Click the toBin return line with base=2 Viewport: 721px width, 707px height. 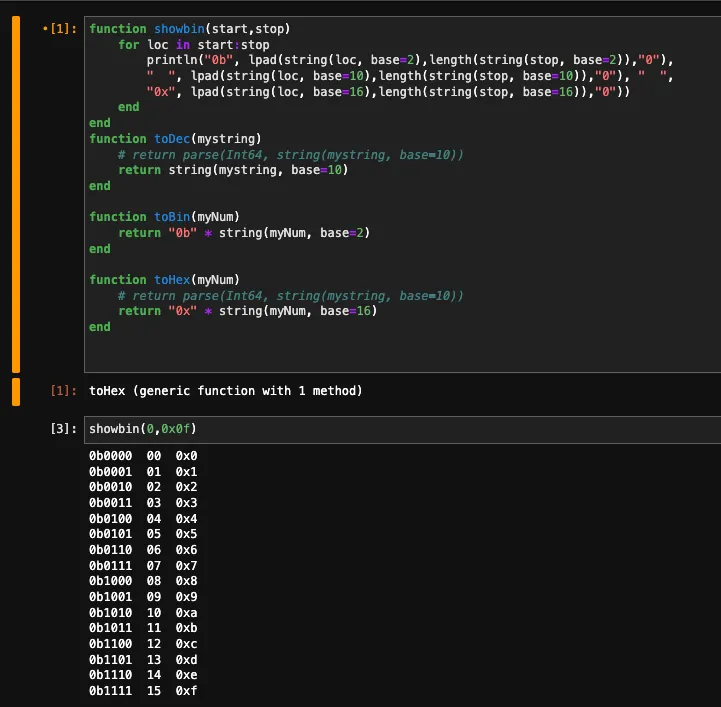233,233
